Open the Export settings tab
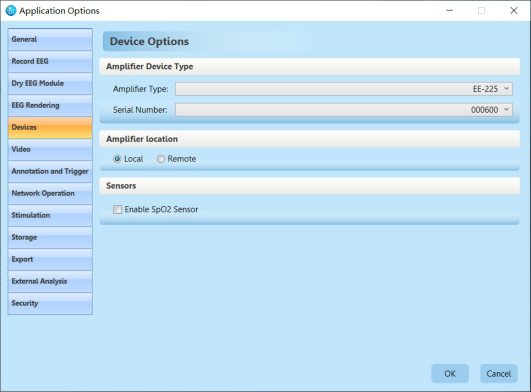The height and width of the screenshot is (392, 531). (x=50, y=260)
